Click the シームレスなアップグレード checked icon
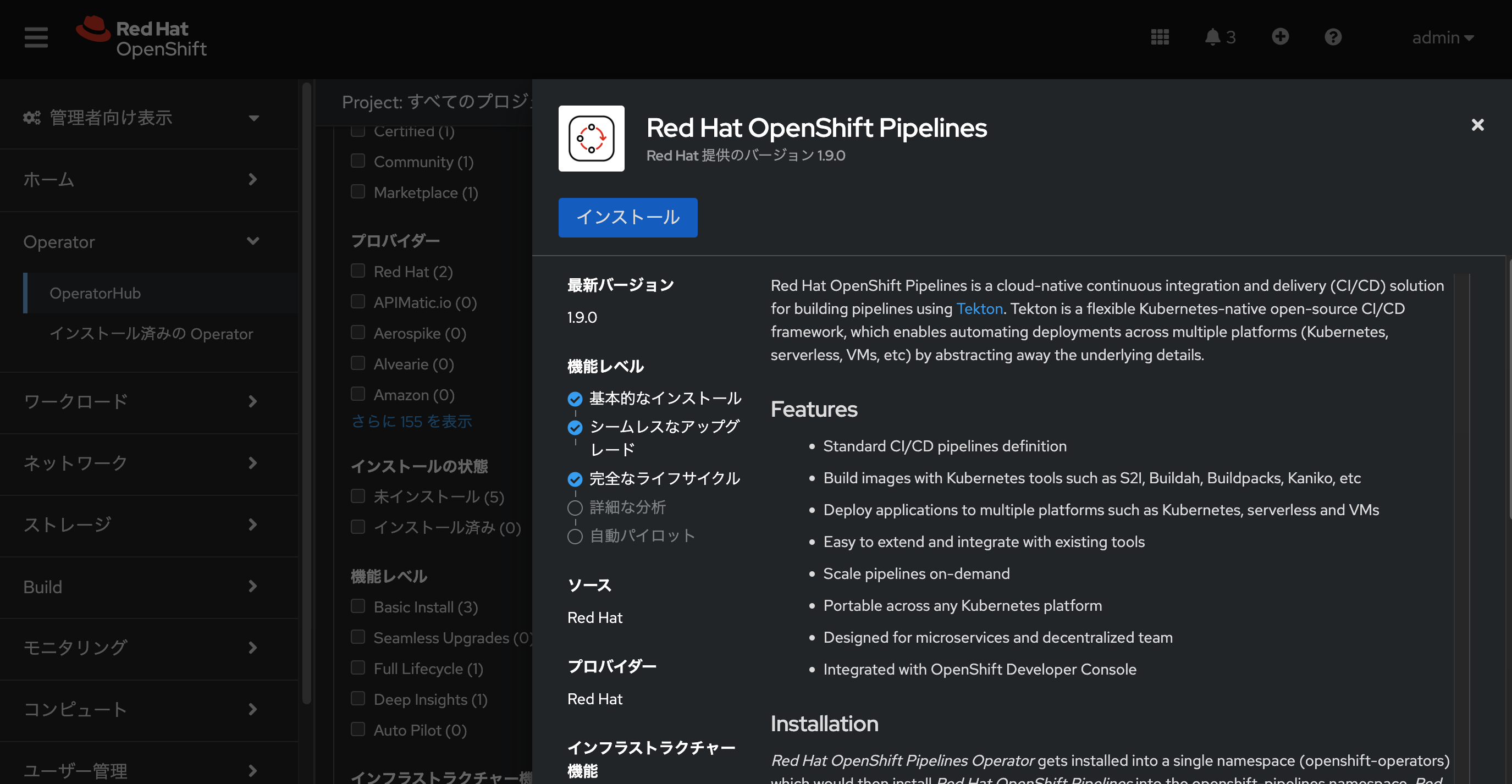This screenshot has width=1512, height=784. pyautogui.click(x=575, y=428)
